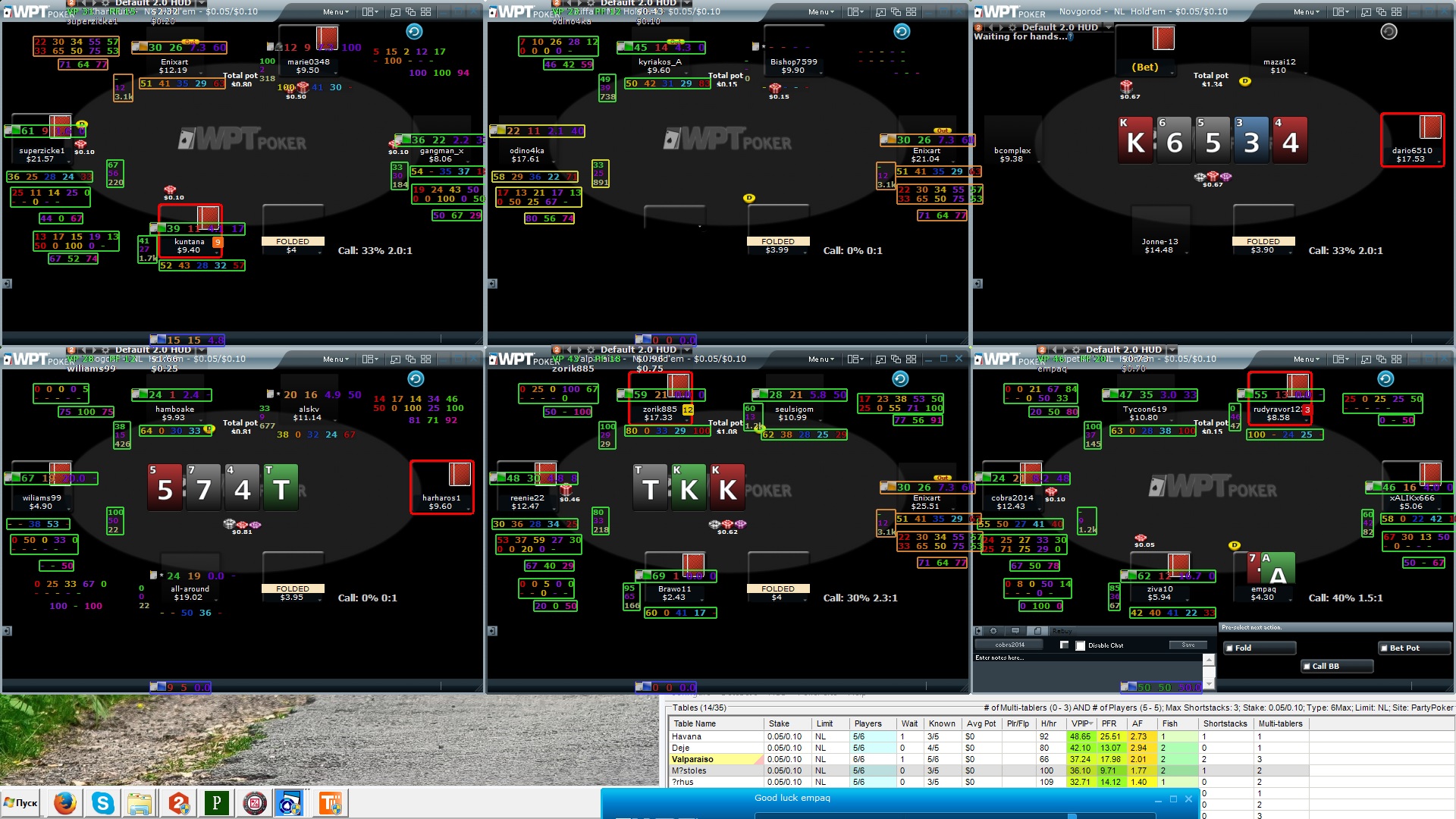Click the orange HM2 icon on Novgorod HUD bar
The image size is (1456, 819).
click(978, 27)
